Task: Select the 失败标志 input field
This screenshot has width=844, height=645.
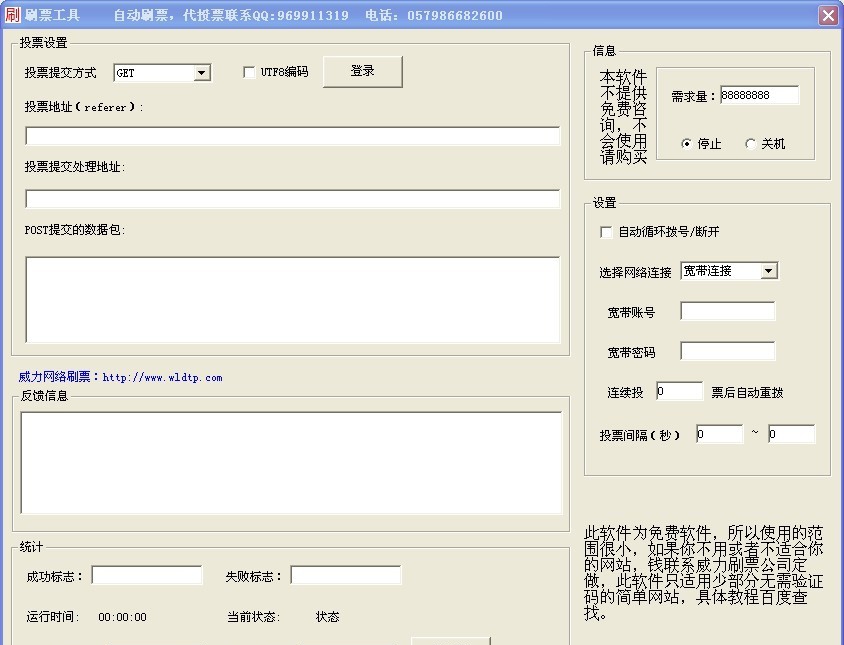Action: click(x=345, y=575)
